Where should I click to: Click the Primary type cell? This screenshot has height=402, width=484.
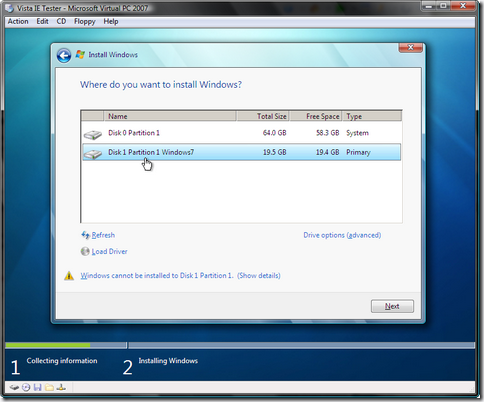pyautogui.click(x=358, y=152)
